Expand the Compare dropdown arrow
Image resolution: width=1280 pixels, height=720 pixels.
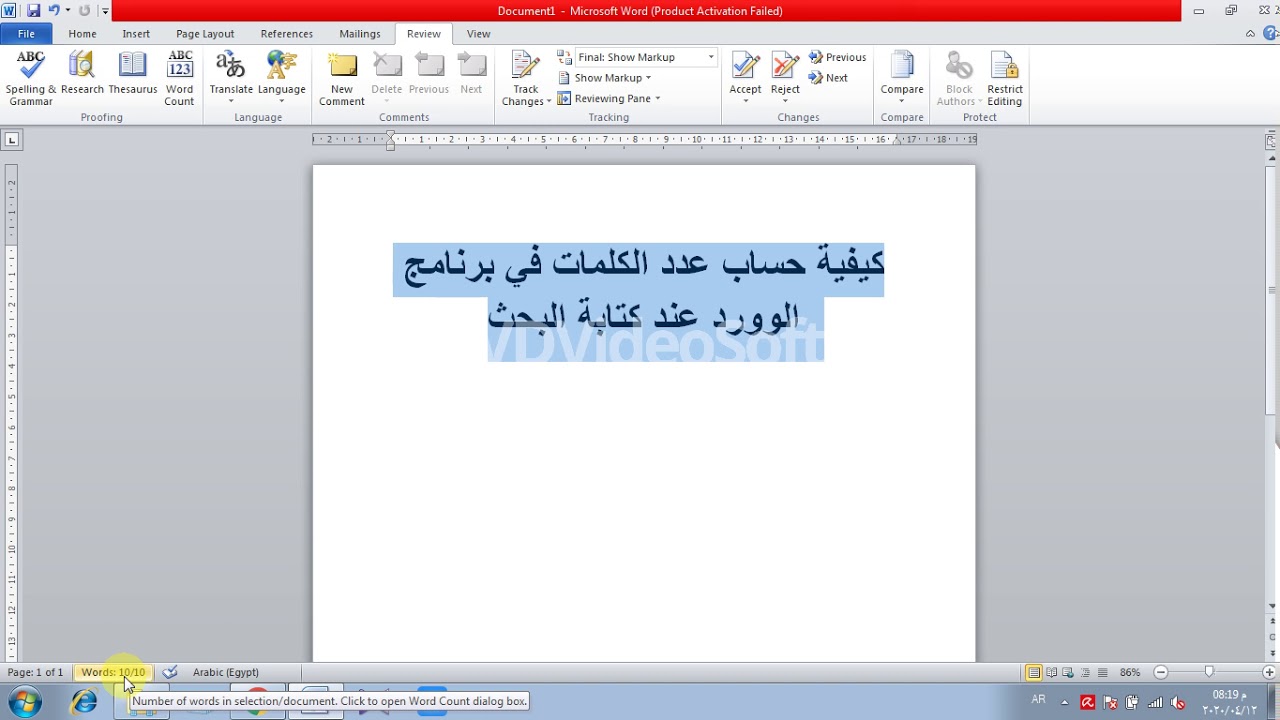902,102
